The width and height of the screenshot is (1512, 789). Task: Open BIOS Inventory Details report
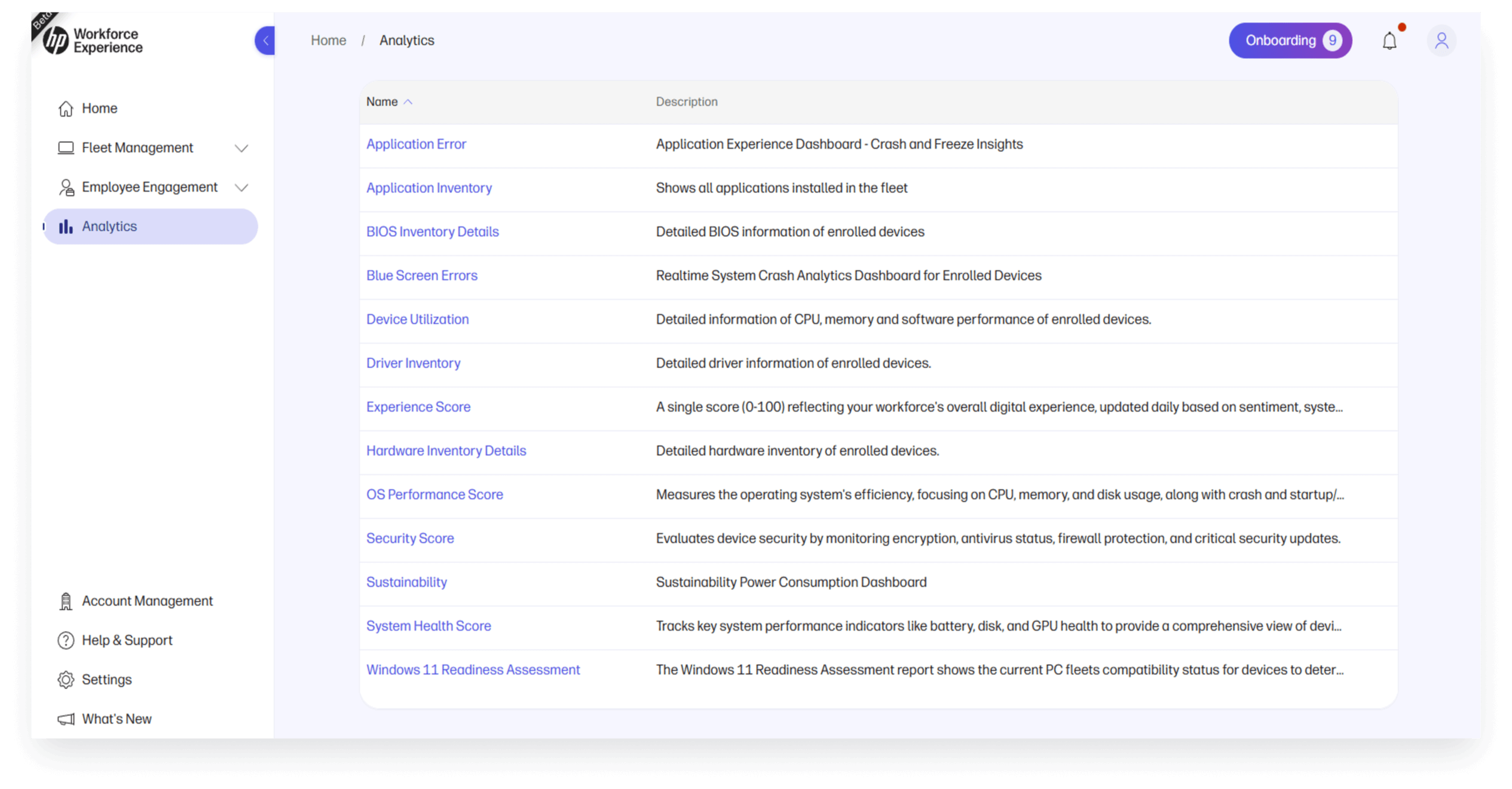[x=433, y=231]
